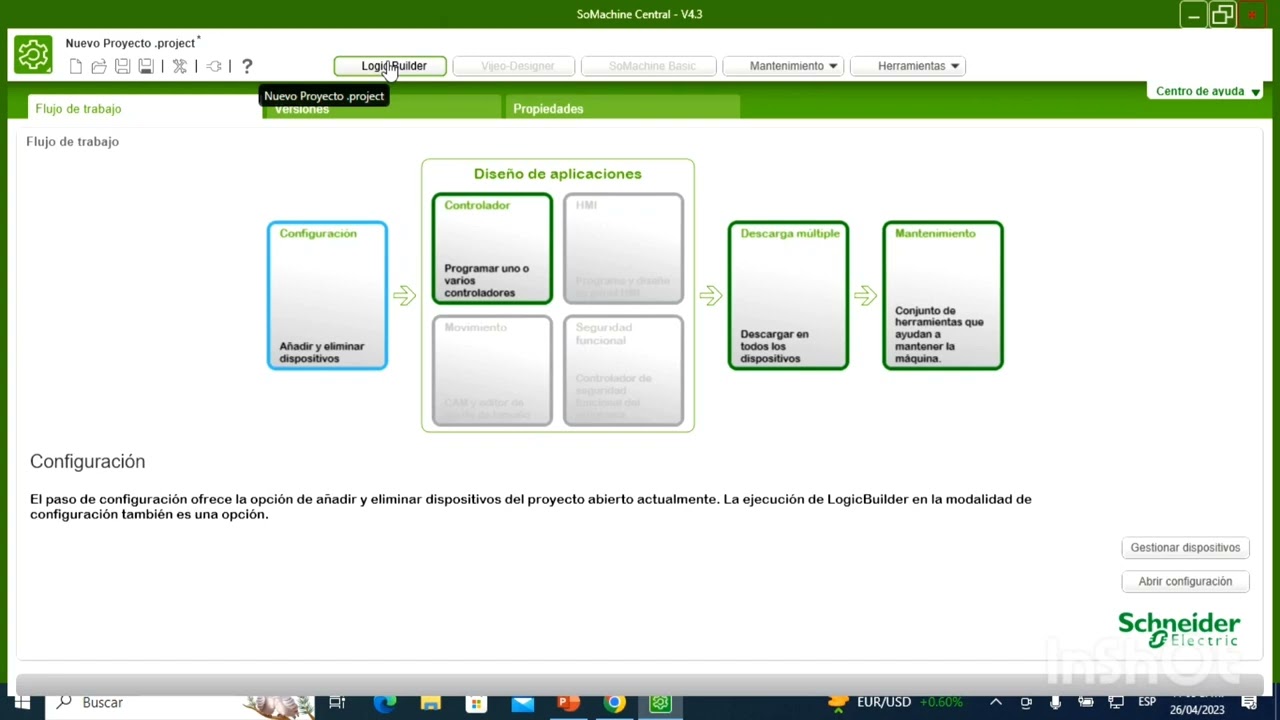Show hidden system tray icons
Image resolution: width=1280 pixels, height=720 pixels.
996,703
